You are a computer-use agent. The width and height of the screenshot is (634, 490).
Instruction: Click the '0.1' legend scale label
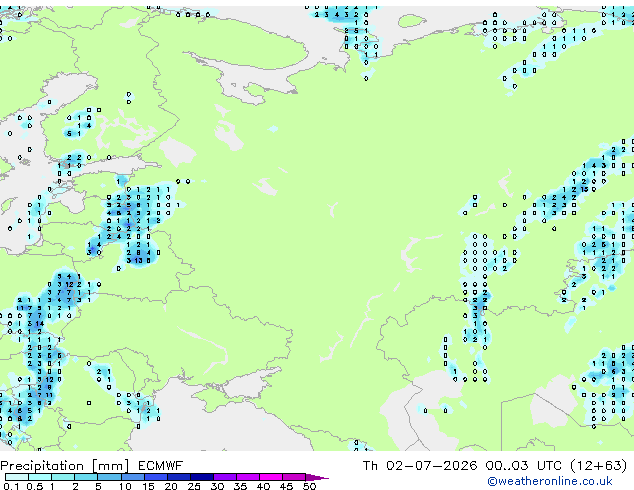pyautogui.click(x=11, y=486)
